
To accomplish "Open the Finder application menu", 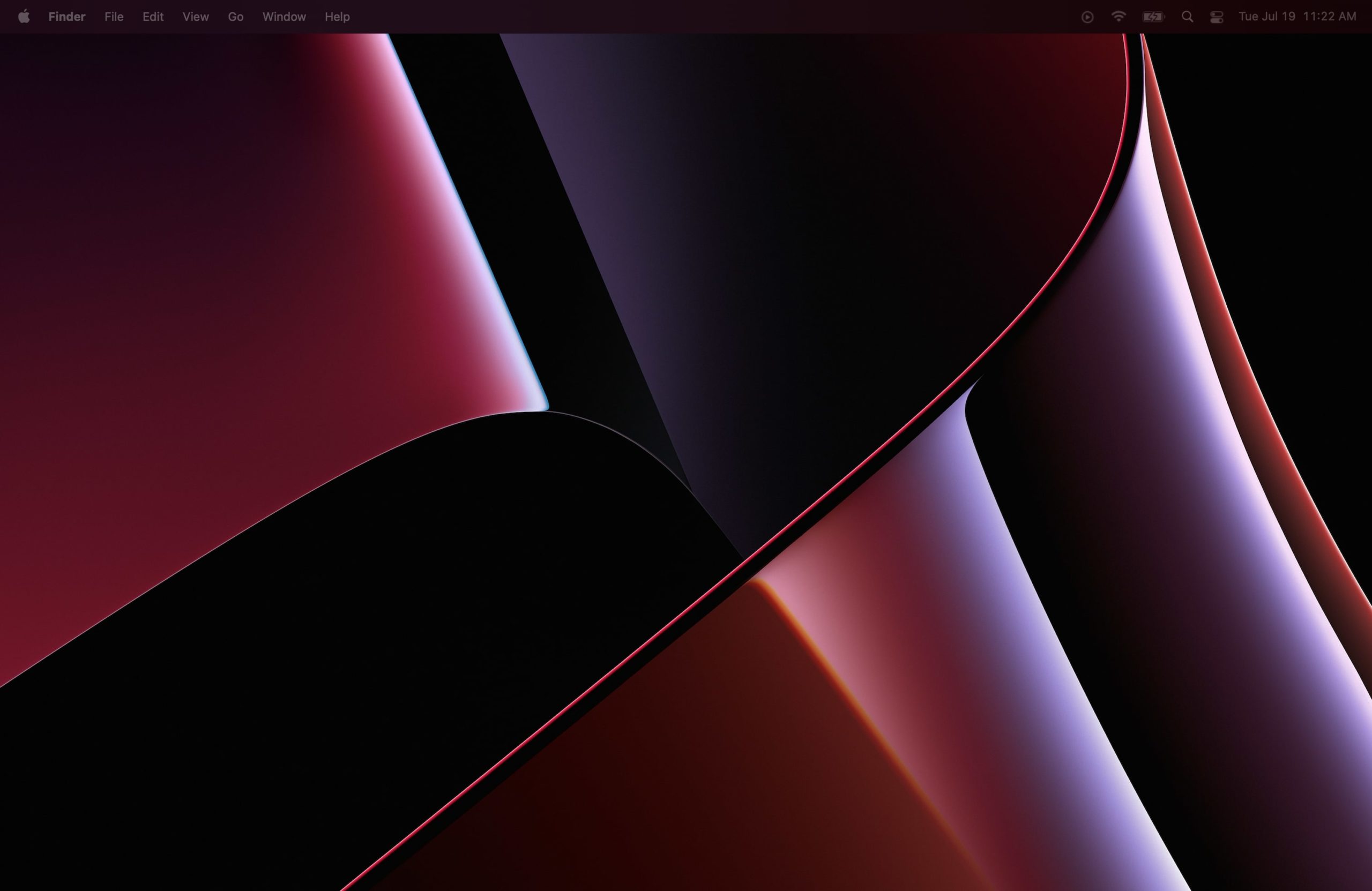I will click(x=67, y=17).
